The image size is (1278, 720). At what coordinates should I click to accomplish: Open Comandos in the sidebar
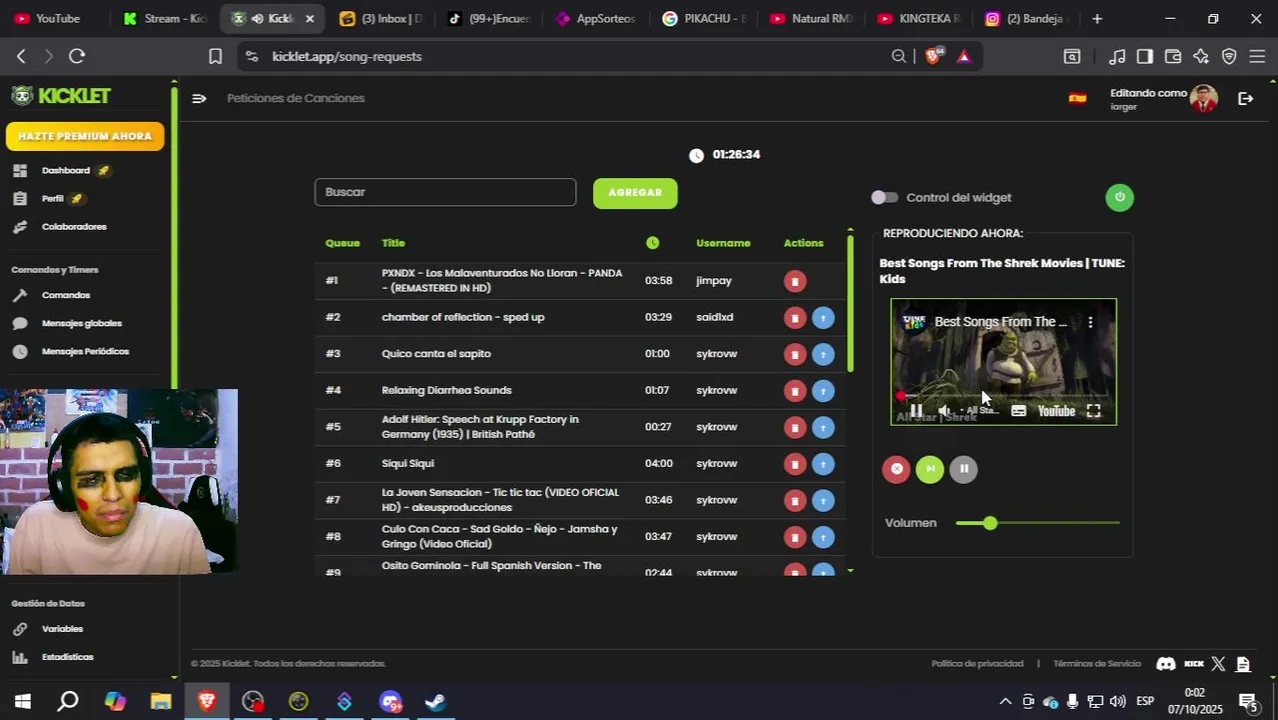(66, 296)
